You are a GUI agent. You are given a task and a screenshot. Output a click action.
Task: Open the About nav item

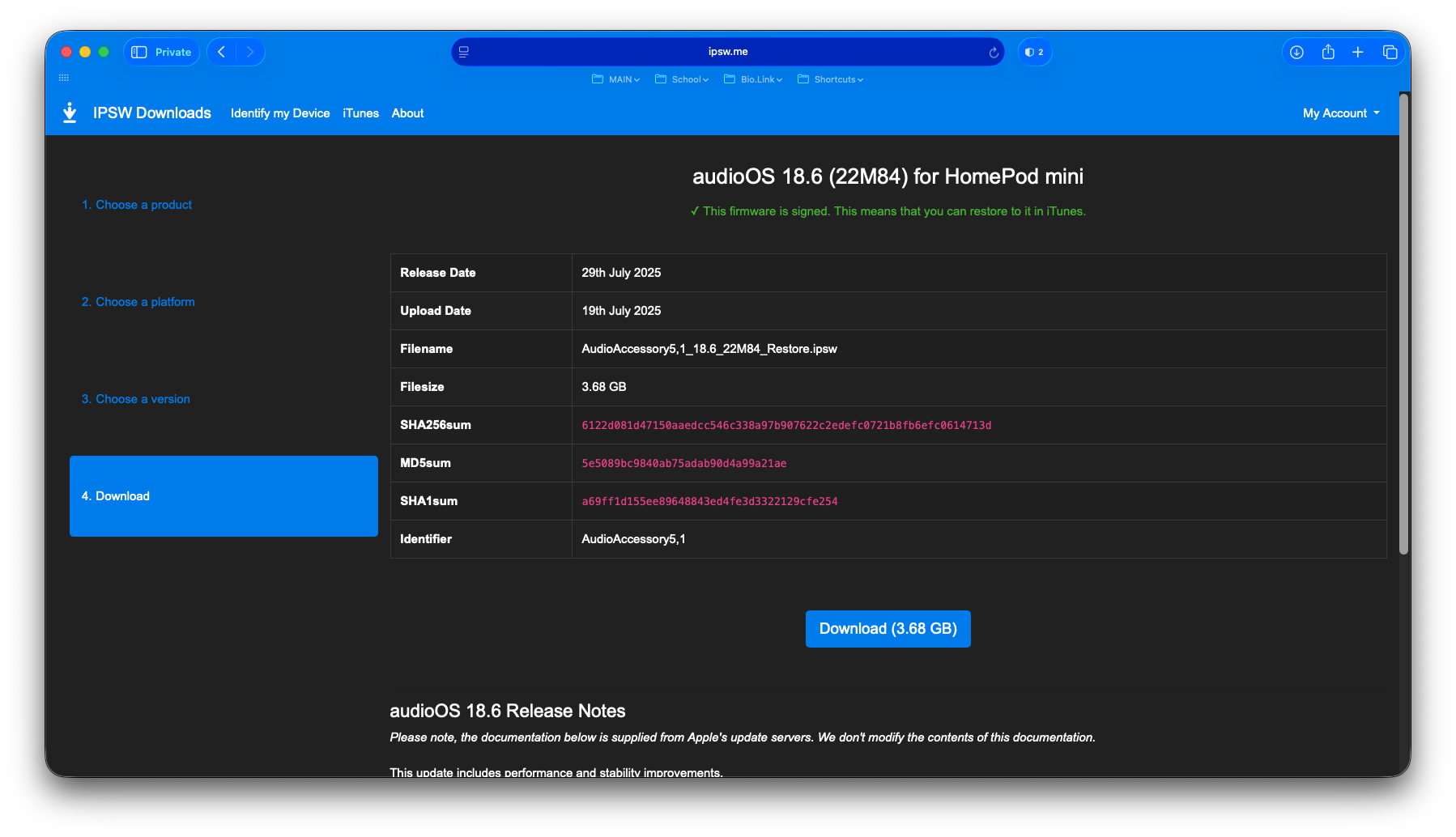point(407,113)
